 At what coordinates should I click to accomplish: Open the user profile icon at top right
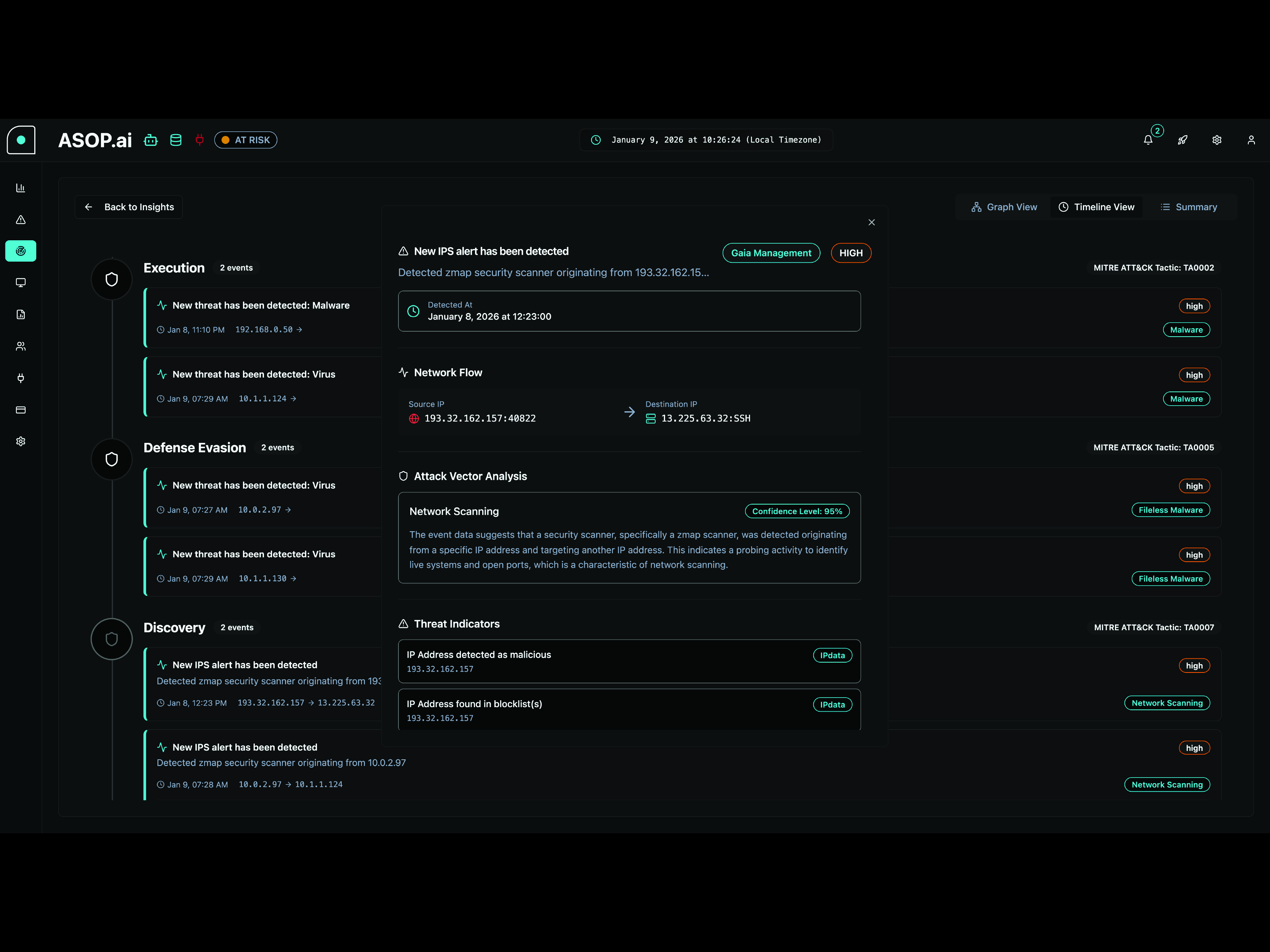[1252, 139]
